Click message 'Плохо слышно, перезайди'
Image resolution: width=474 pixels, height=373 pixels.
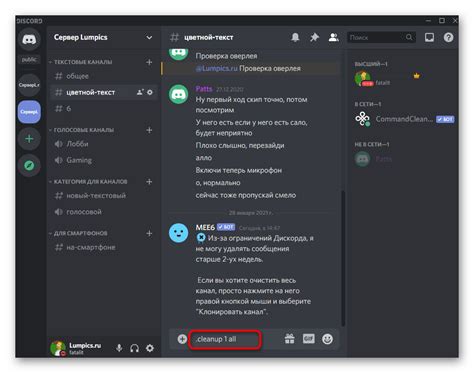(x=240, y=145)
